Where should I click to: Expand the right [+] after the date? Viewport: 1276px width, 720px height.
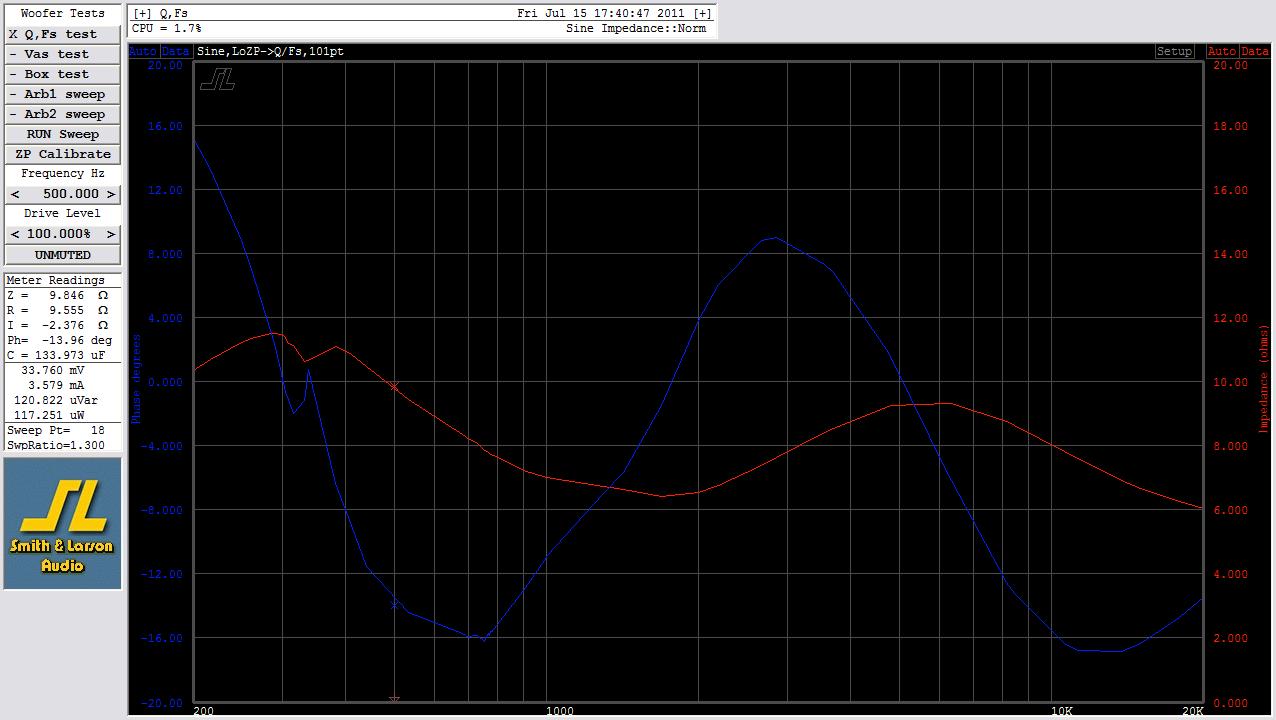tap(702, 14)
